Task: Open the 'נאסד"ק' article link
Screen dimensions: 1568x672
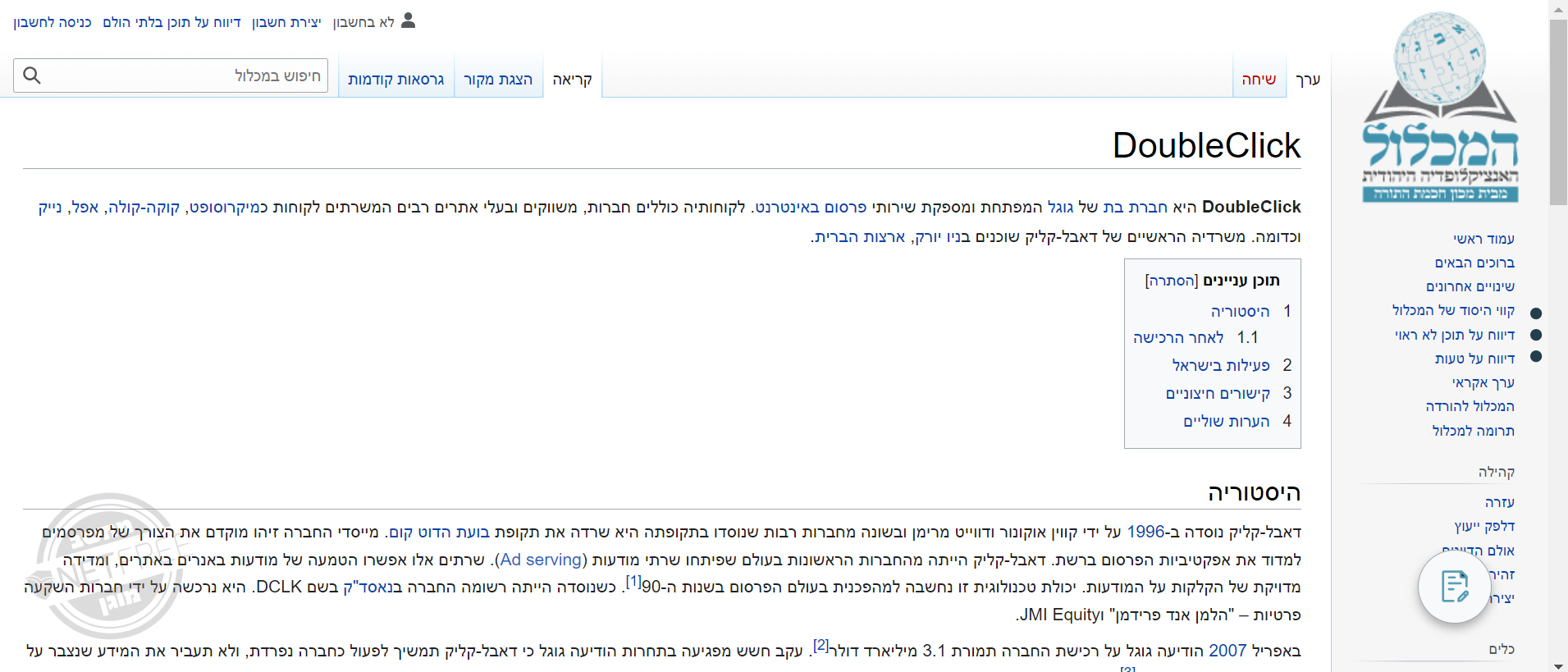Action: [x=369, y=587]
